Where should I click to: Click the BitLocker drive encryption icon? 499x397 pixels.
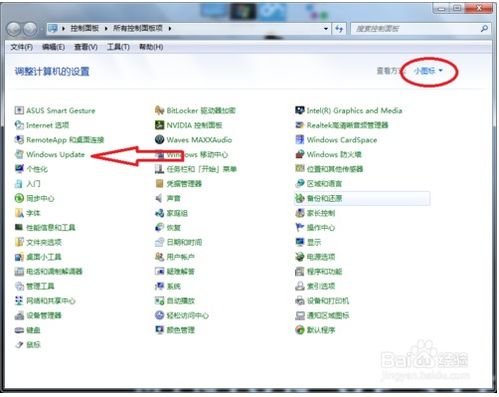coord(159,110)
